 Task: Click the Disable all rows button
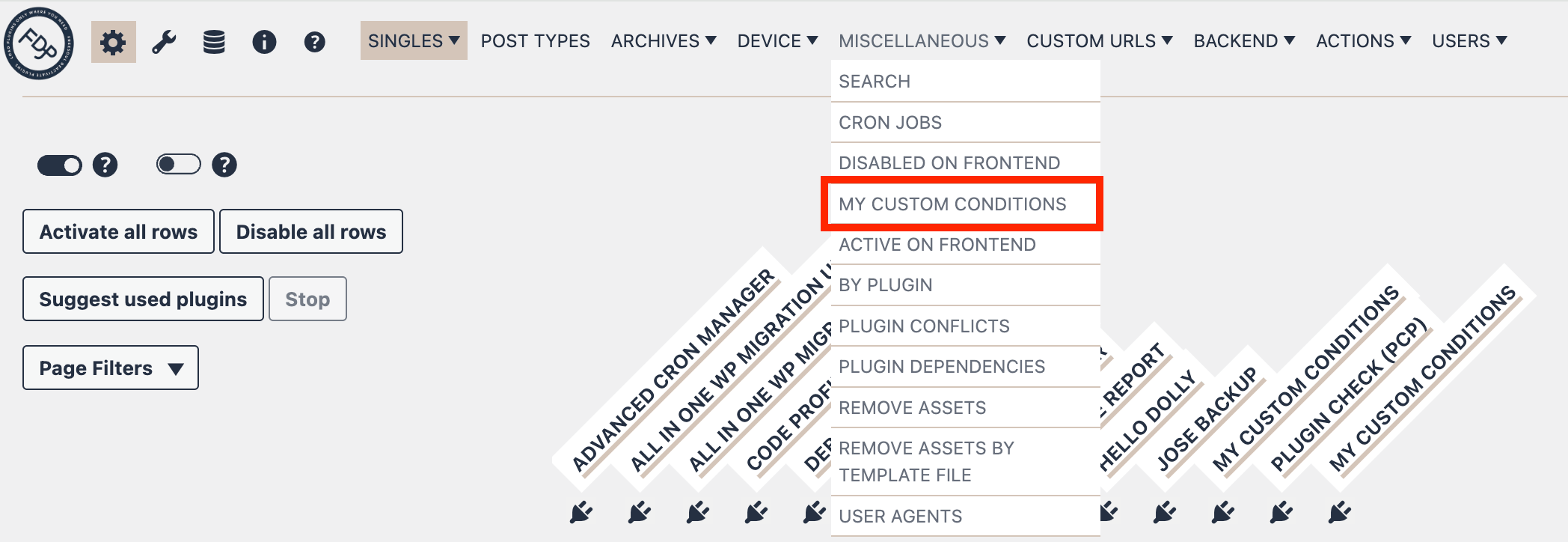(x=311, y=232)
